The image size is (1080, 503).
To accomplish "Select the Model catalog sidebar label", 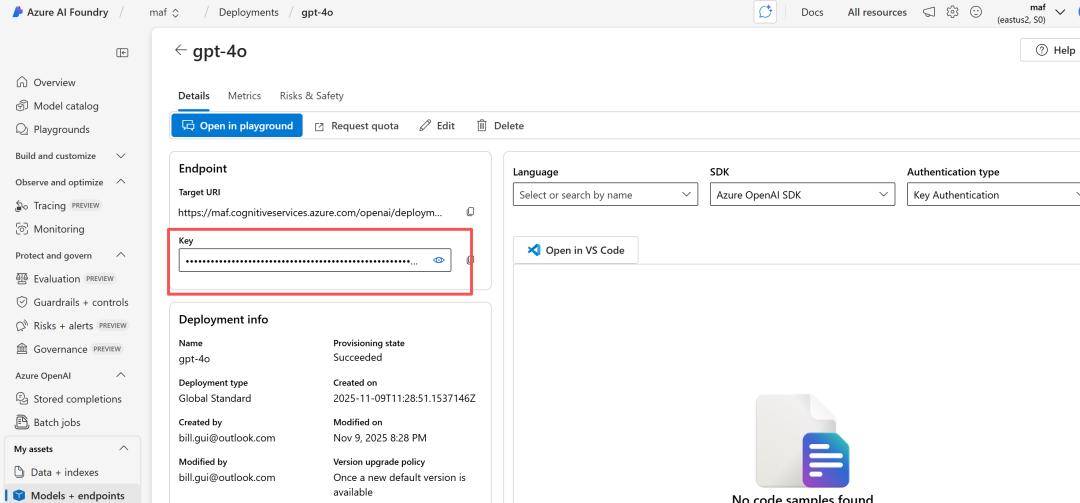I will (x=66, y=106).
